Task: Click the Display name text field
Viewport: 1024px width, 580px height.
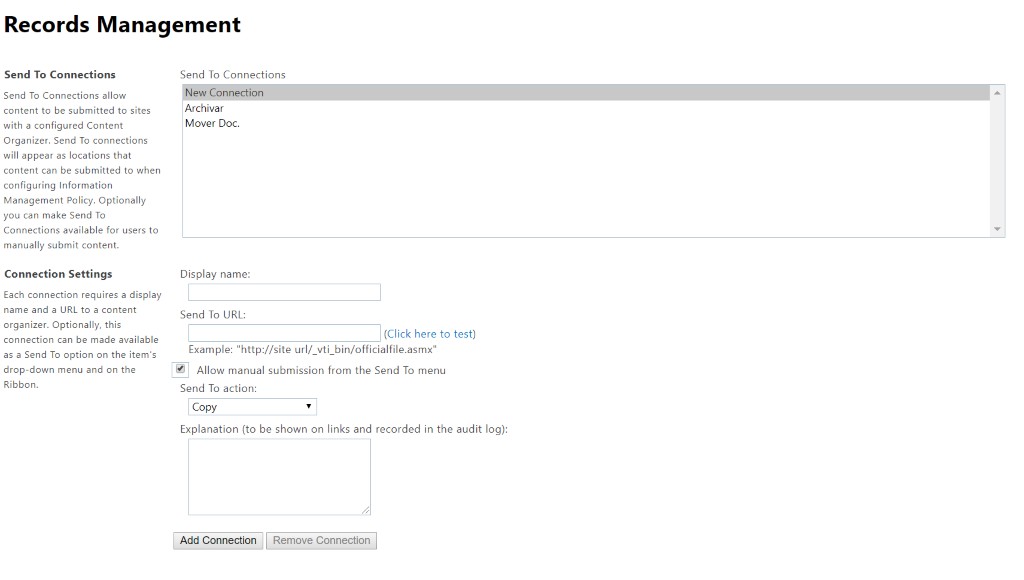Action: [x=284, y=292]
